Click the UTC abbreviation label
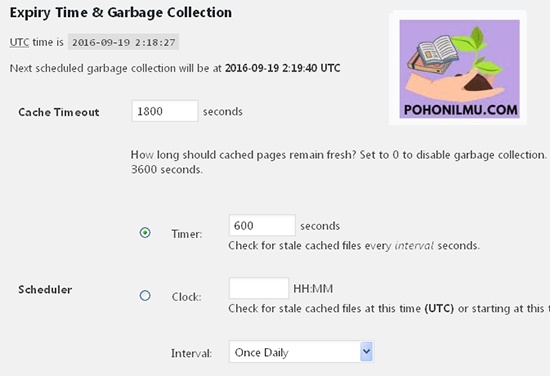The width and height of the screenshot is (550, 376). (x=19, y=42)
